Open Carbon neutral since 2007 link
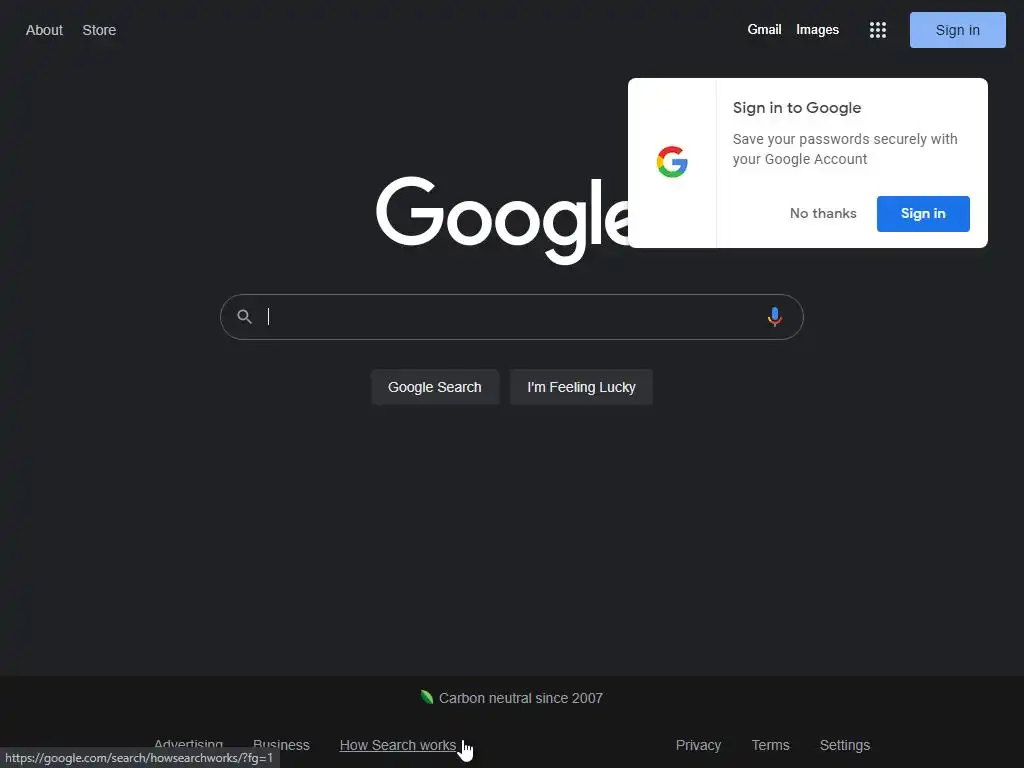 pos(520,698)
